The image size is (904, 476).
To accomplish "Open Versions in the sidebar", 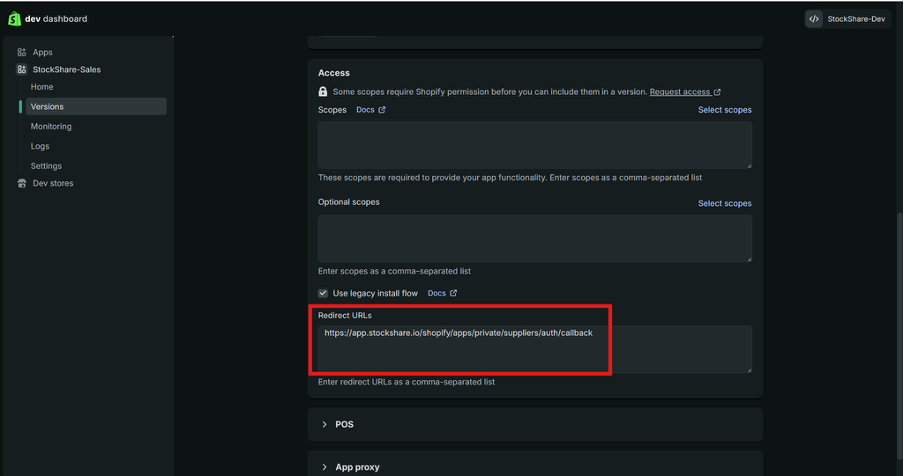I will (47, 106).
